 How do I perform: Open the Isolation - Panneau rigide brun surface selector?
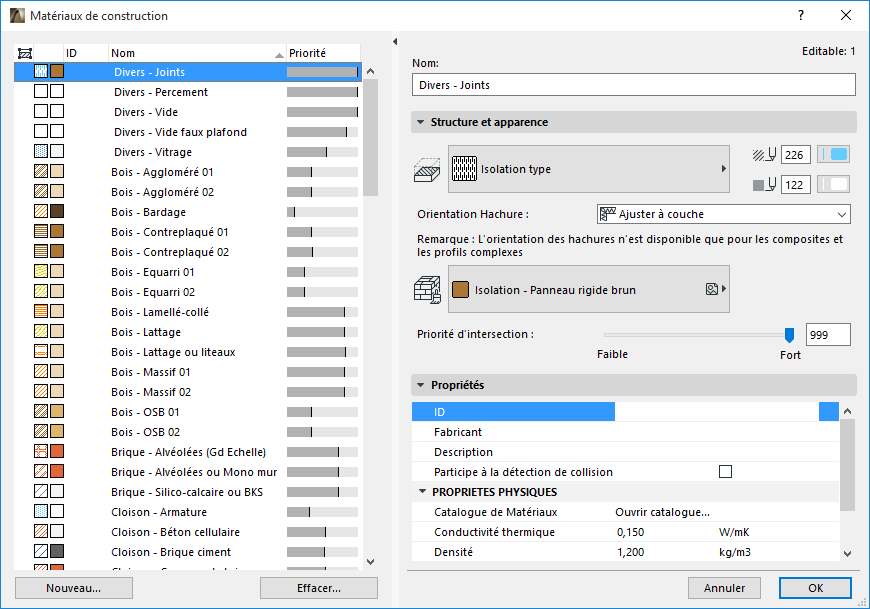[x=589, y=290]
